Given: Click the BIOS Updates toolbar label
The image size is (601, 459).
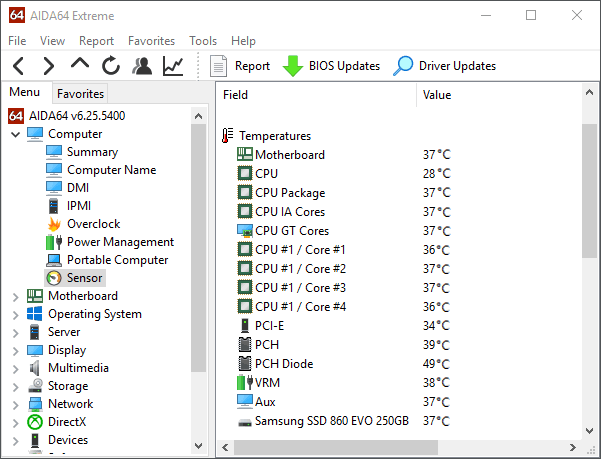Looking at the screenshot, I should (344, 66).
